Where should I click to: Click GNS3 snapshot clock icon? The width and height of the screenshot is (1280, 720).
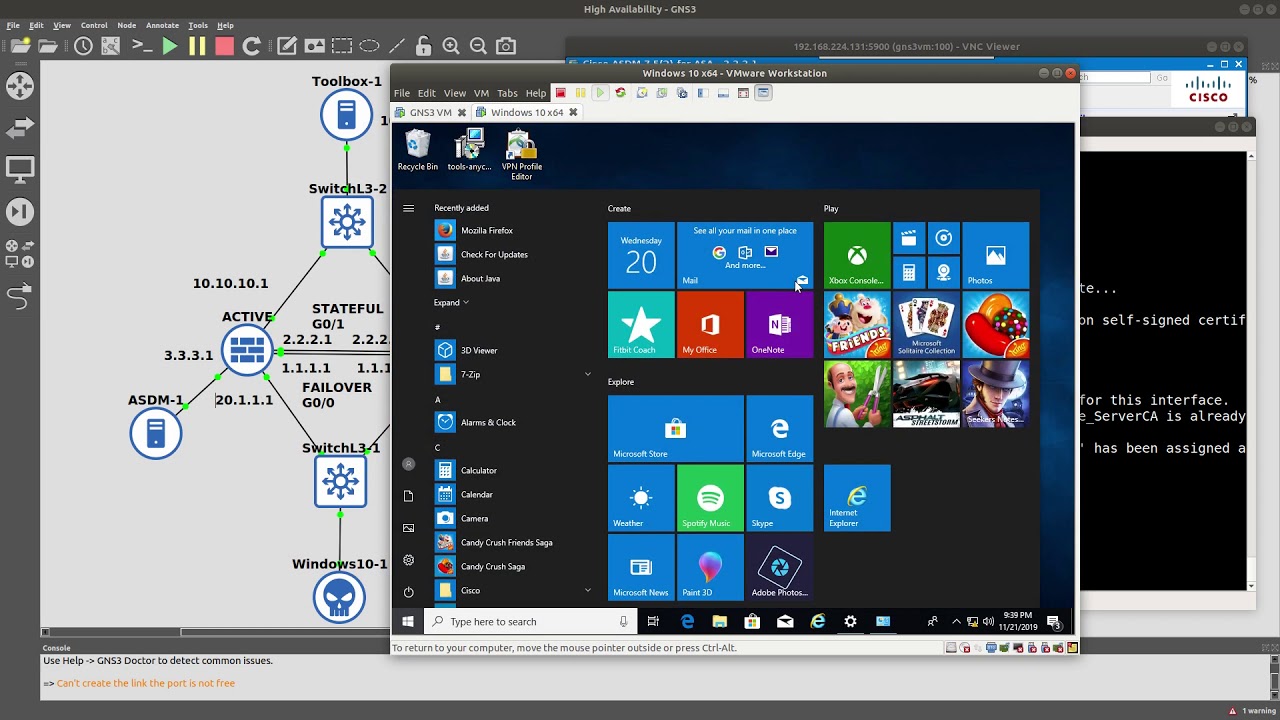[83, 46]
